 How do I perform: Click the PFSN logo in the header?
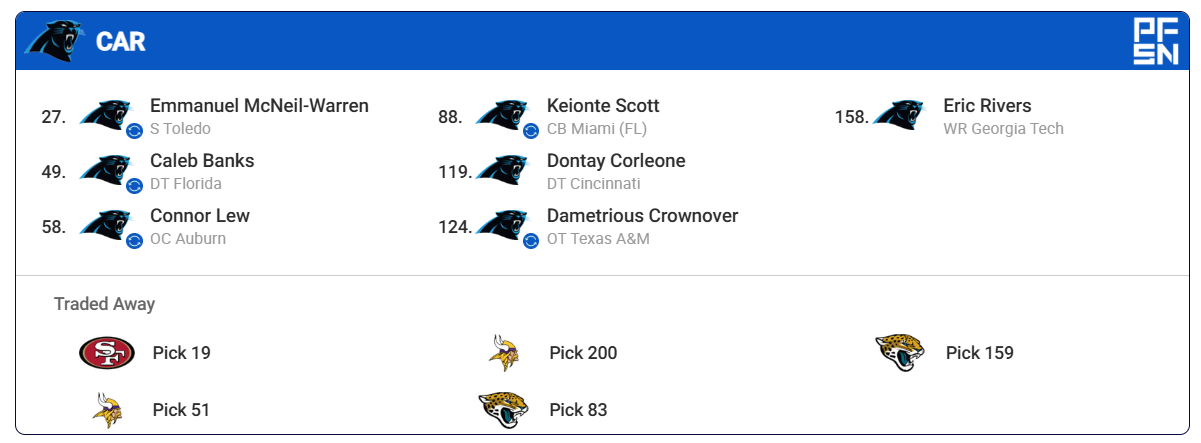1154,41
